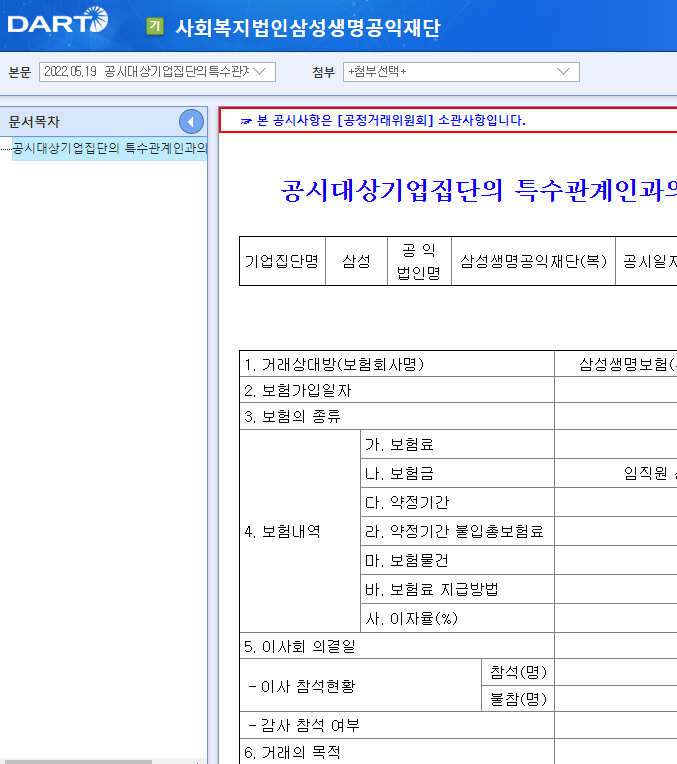Click the 삼성생명공익재단(복) cell
Screen dimensions: 677x764
coord(533,261)
